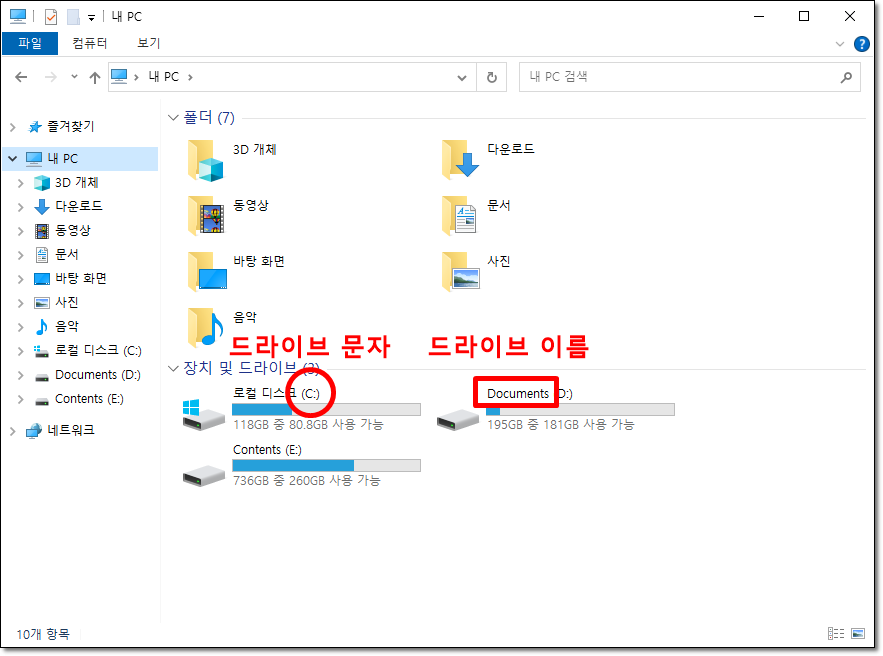Select 즐겨찾기 in the navigation pane
Screen dimensions: 883x656
pyautogui.click(x=70, y=127)
